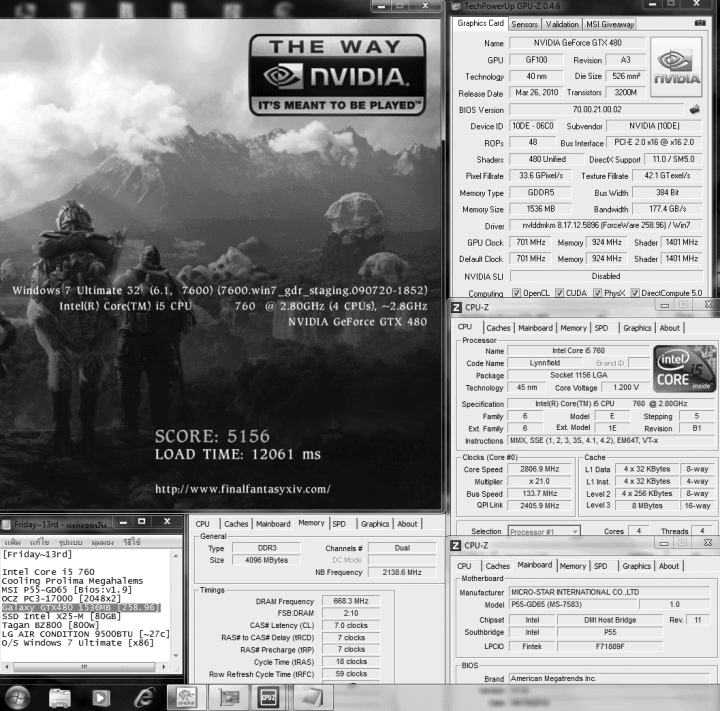Image resolution: width=720 pixels, height=711 pixels.
Task: Toggle the PhysX checkbox
Action: click(x=597, y=293)
